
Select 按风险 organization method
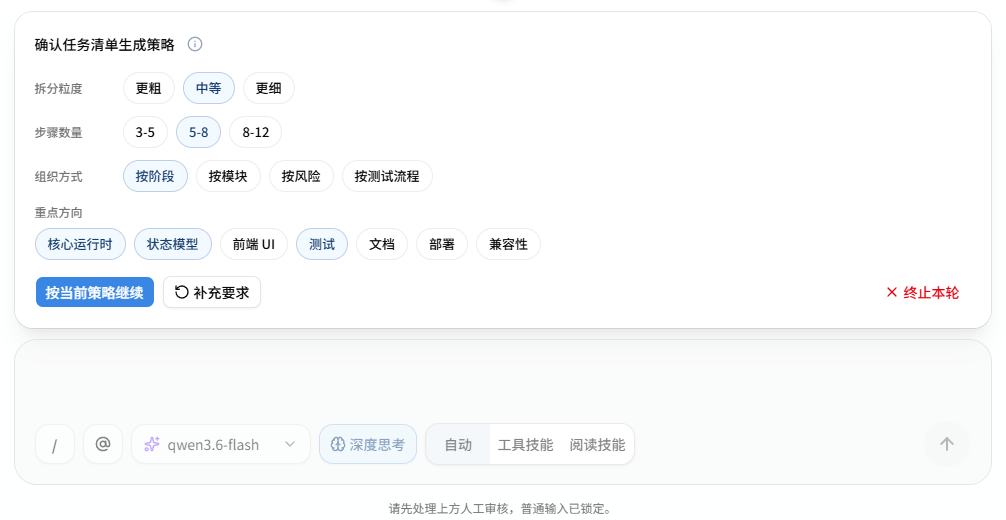point(301,176)
